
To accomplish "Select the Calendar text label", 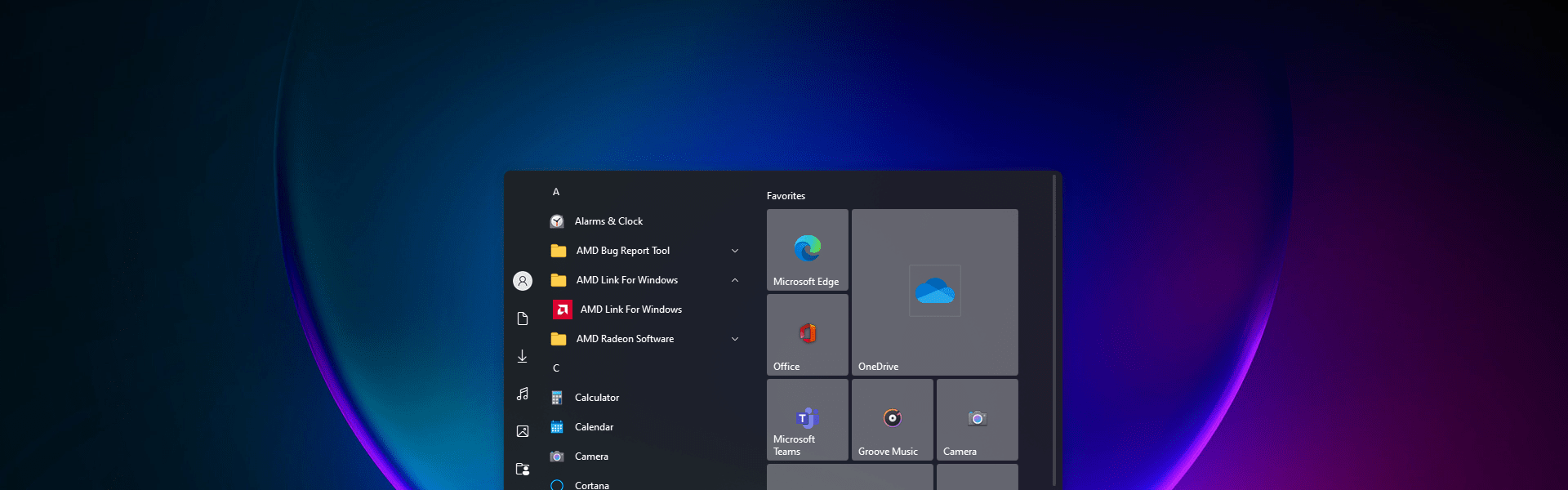I will [594, 427].
